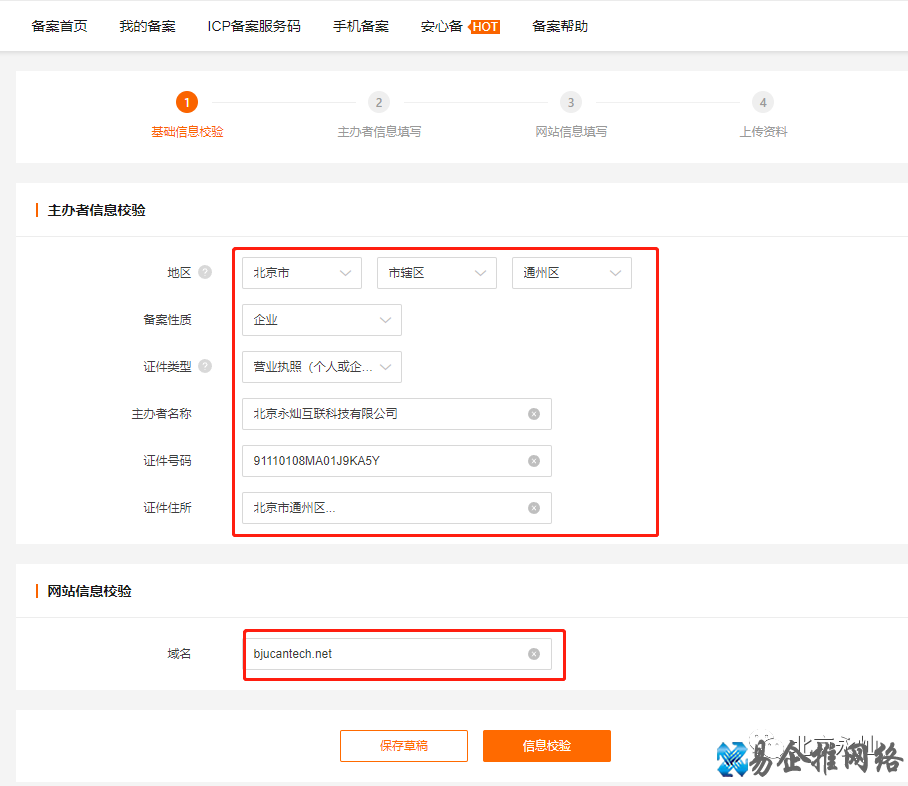Click step circle 4 上传资料
Screen dimensions: 908x786
coord(763,101)
